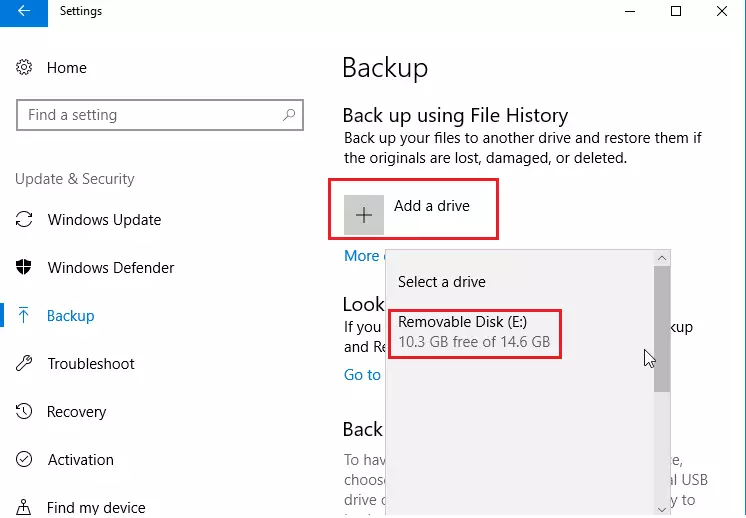
Task: Select the Troubleshoot sidebar label
Action: click(x=91, y=364)
